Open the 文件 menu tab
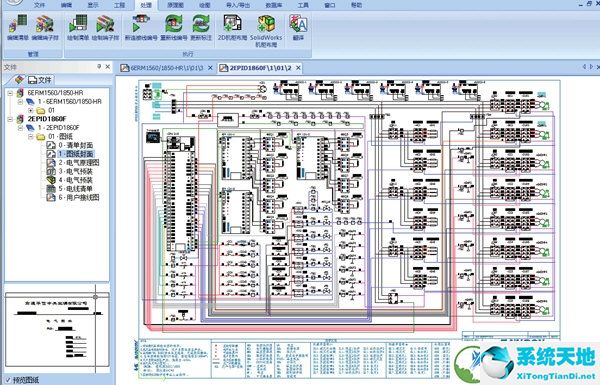The image size is (600, 385). 39,5
